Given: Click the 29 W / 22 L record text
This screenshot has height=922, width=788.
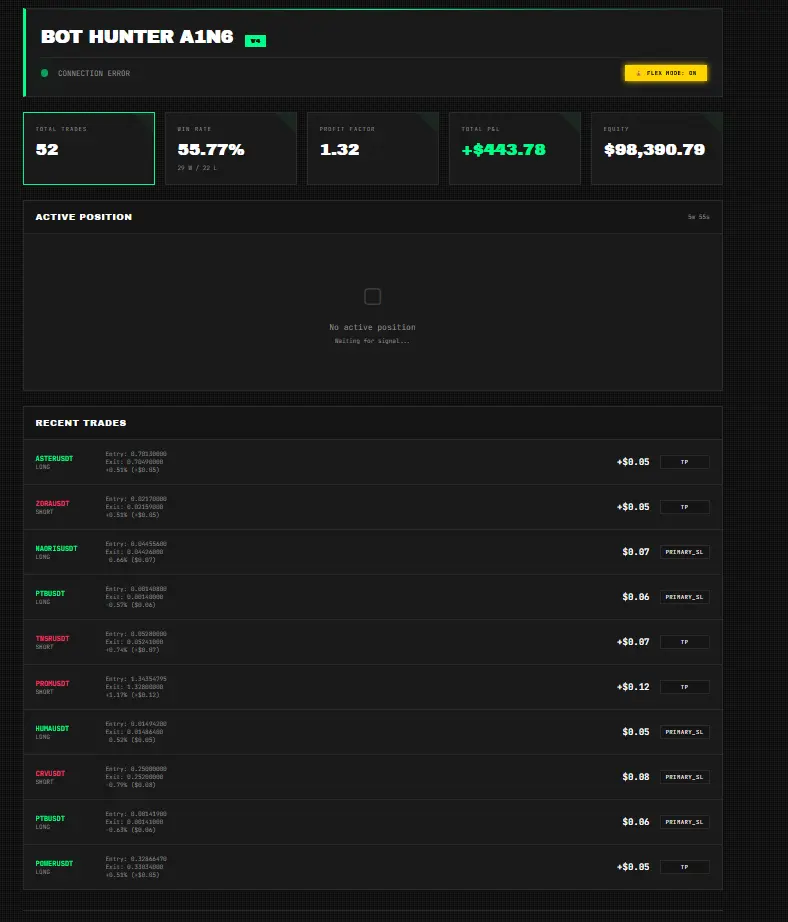Looking at the screenshot, I should pos(197,168).
